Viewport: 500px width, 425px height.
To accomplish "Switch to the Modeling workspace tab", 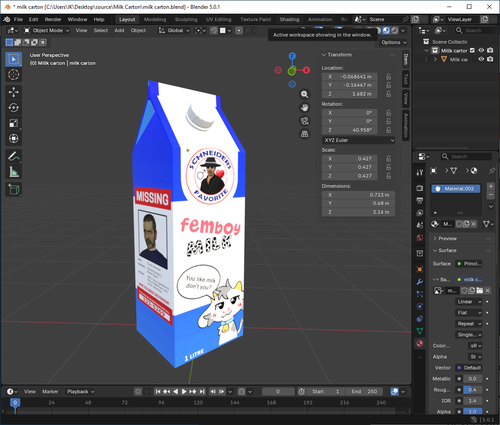I will (x=155, y=19).
